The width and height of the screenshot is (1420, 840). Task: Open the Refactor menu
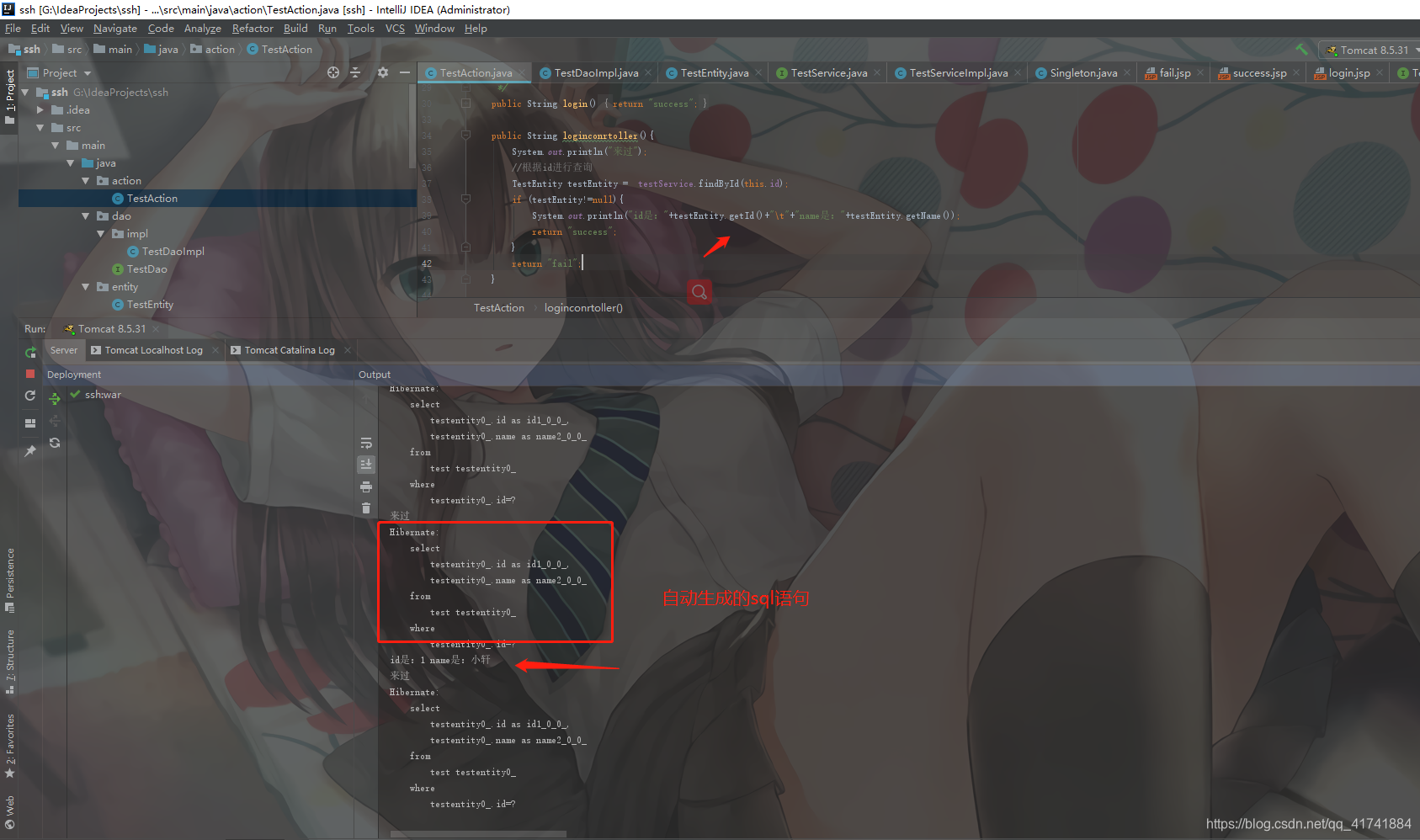(x=253, y=29)
